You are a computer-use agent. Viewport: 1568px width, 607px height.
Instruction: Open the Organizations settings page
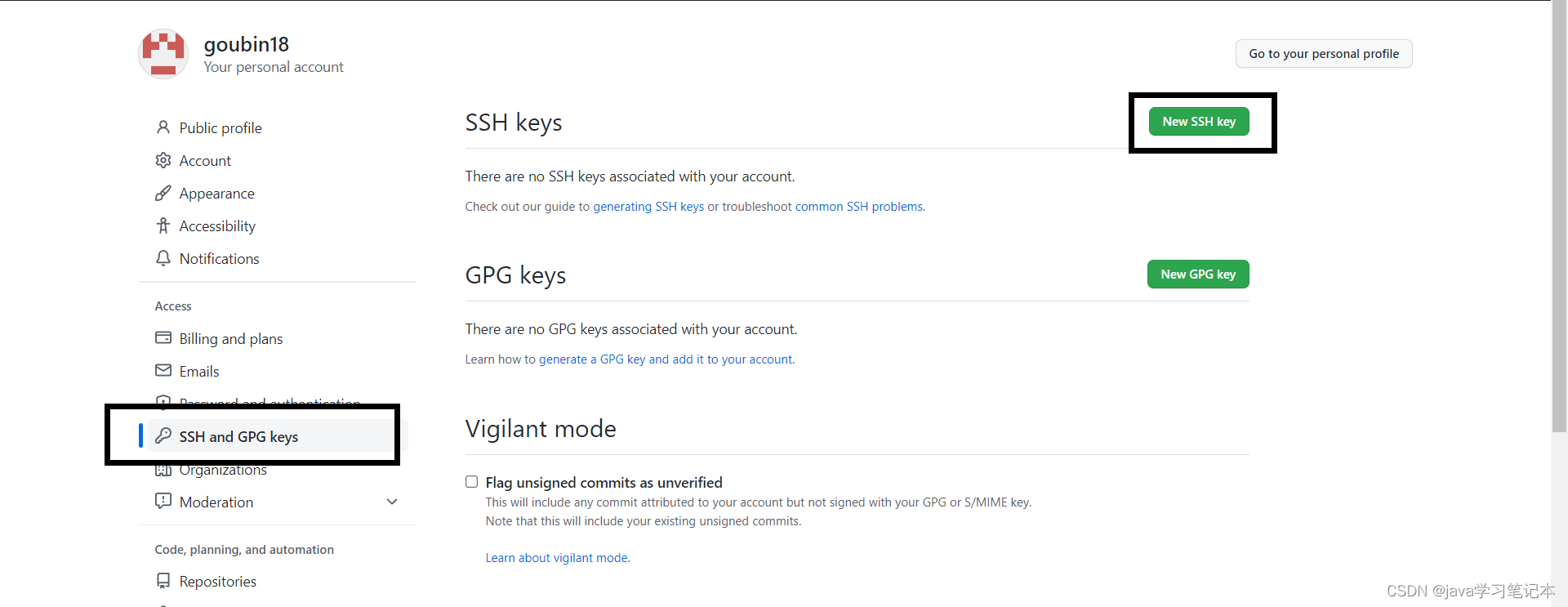[x=223, y=471]
